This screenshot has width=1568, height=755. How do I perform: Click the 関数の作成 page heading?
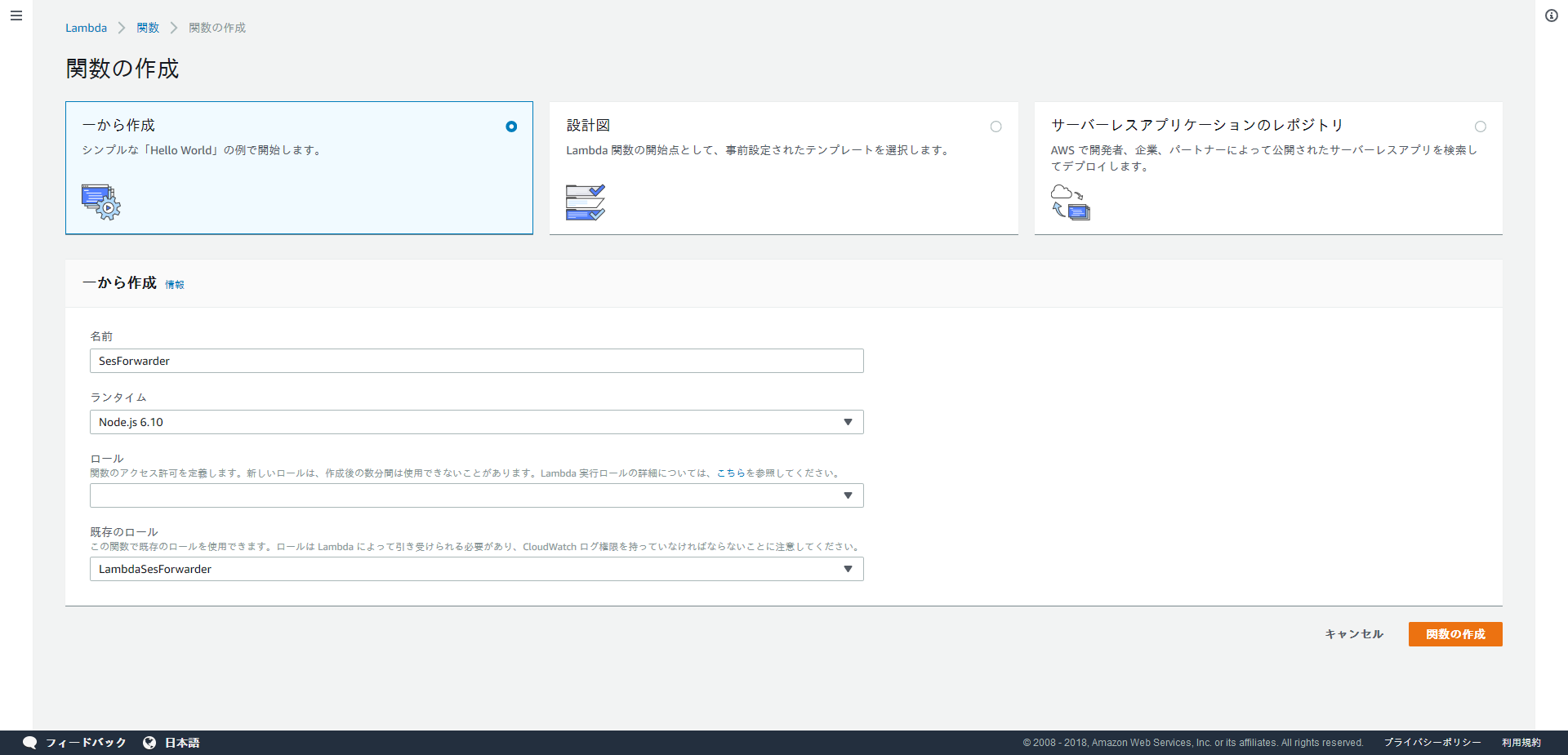point(122,69)
